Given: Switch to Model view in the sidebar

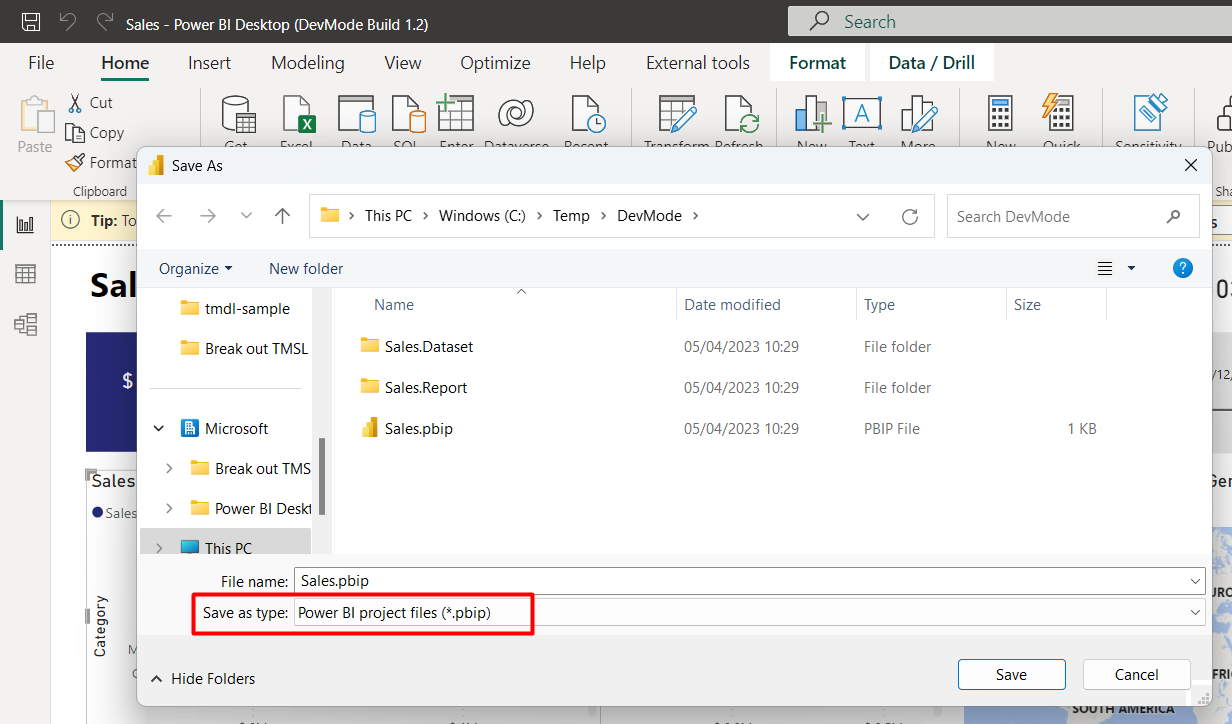Looking at the screenshot, I should [x=25, y=321].
